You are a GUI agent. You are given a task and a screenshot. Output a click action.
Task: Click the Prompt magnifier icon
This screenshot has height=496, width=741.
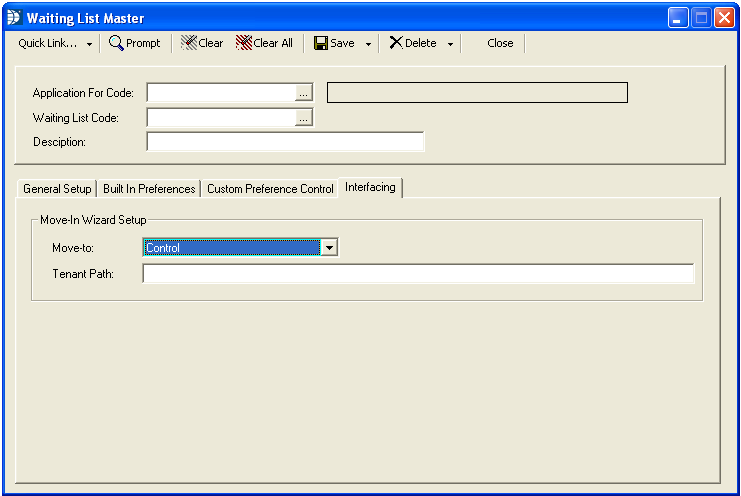pos(116,43)
